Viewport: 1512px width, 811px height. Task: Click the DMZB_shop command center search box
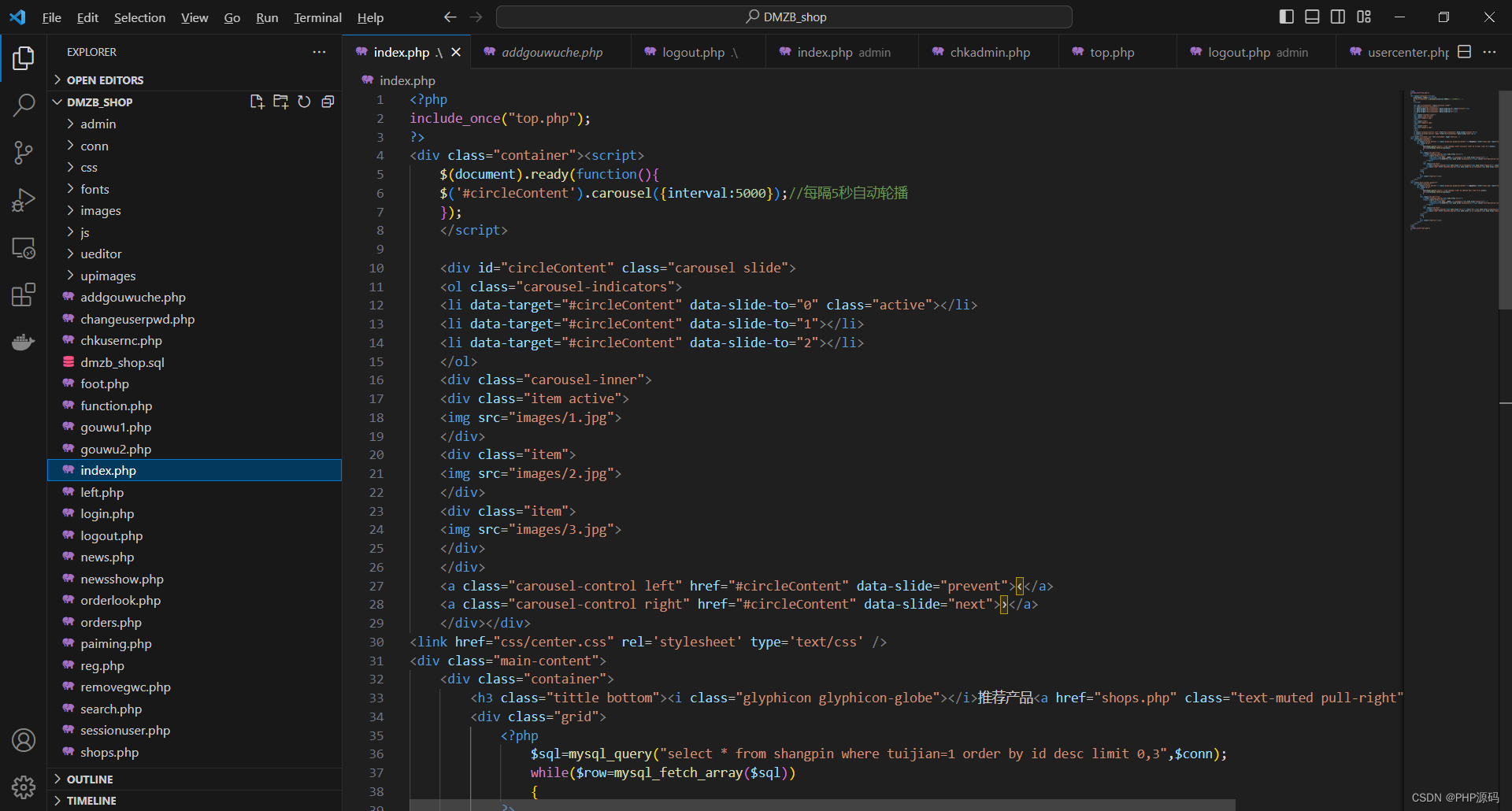[784, 17]
